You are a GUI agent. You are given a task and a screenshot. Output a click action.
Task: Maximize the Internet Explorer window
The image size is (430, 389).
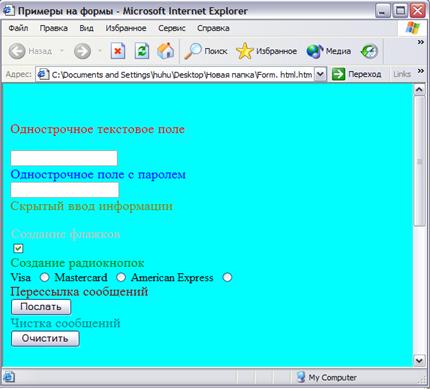(400, 11)
